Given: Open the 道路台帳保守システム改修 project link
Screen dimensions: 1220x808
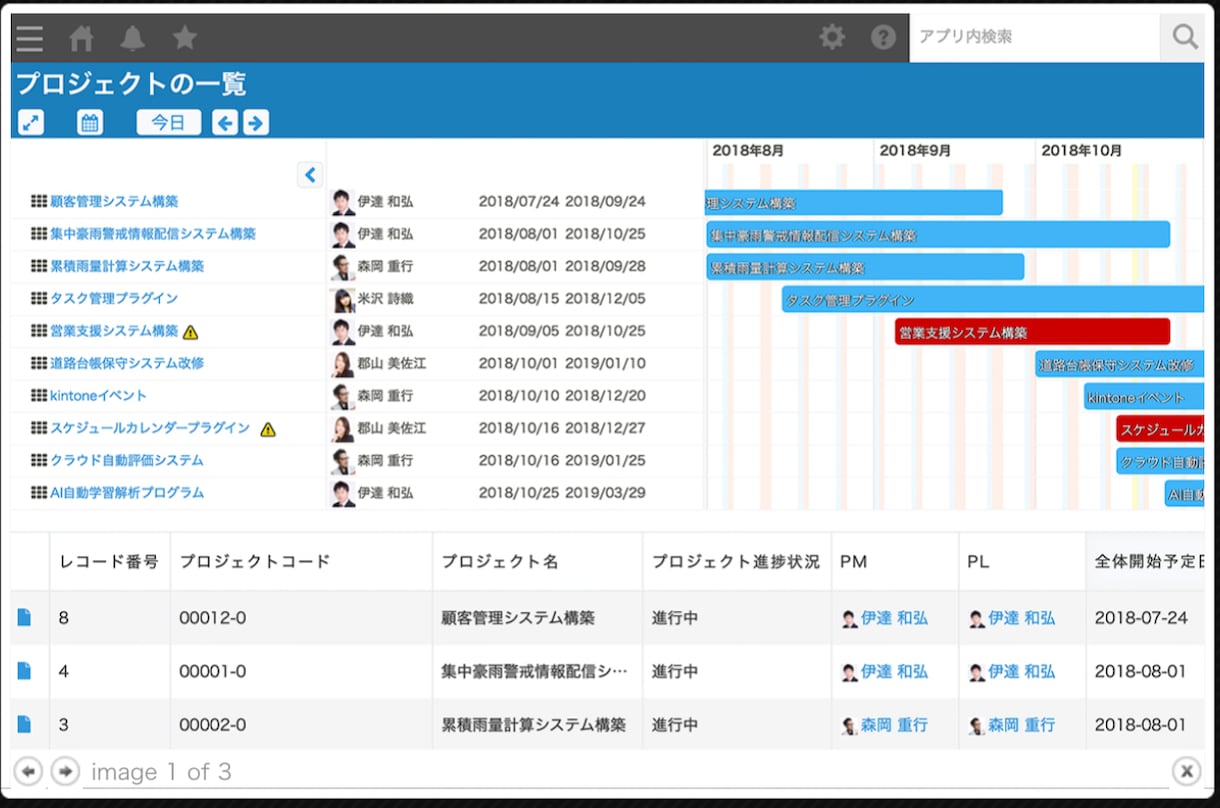Looking at the screenshot, I should [127, 363].
